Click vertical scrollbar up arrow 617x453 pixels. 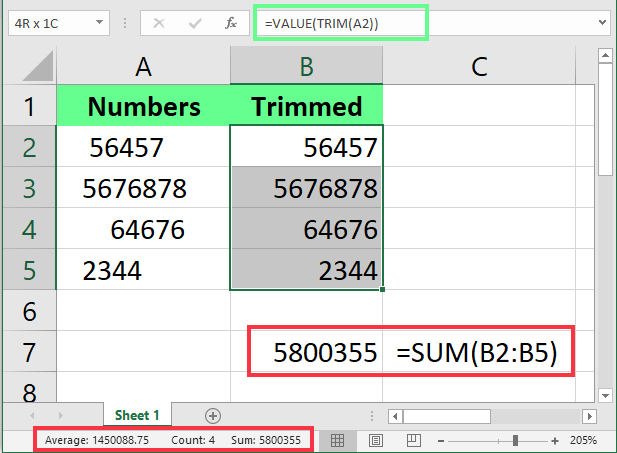(x=605, y=55)
